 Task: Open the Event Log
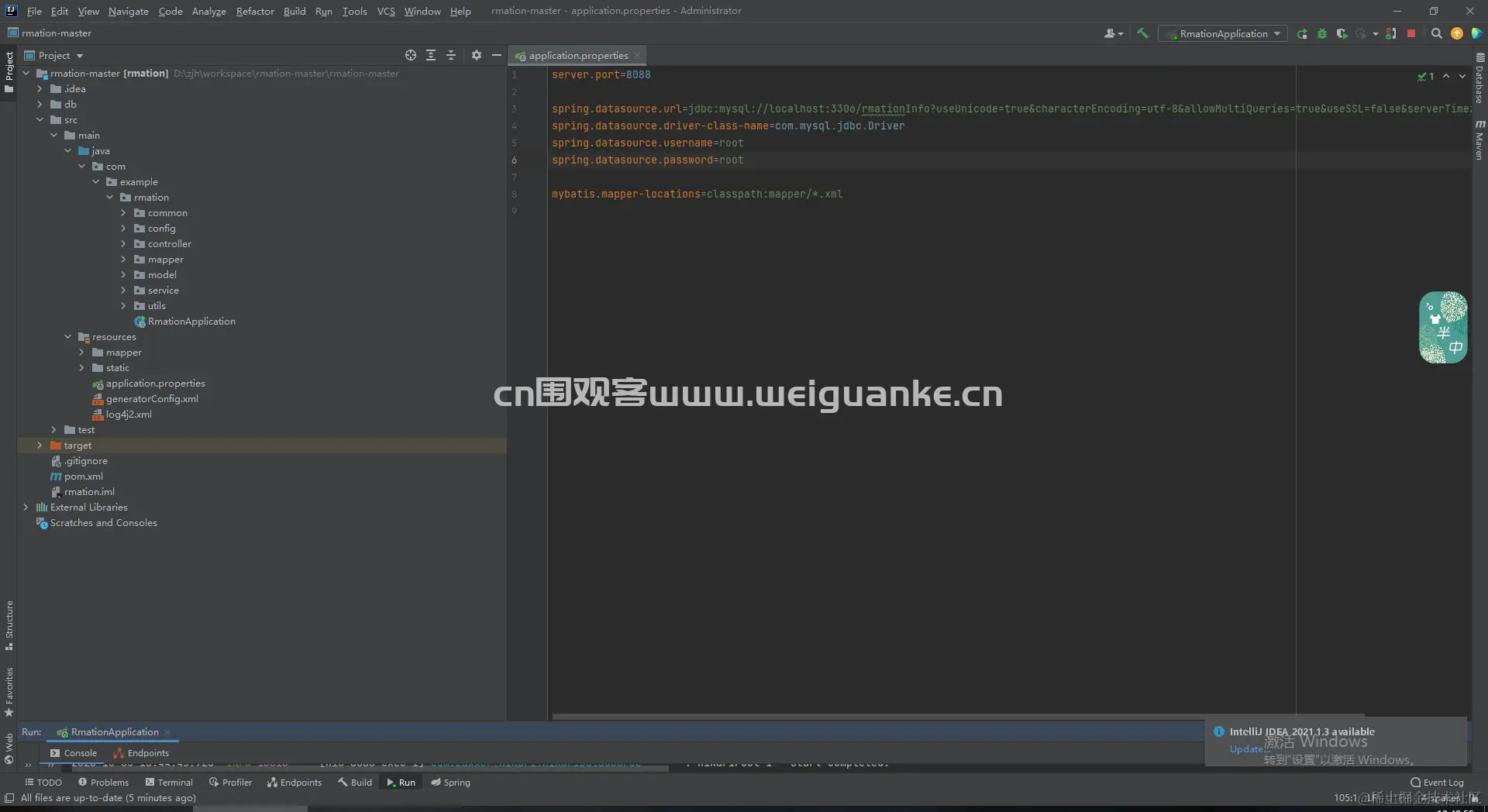click(x=1438, y=782)
